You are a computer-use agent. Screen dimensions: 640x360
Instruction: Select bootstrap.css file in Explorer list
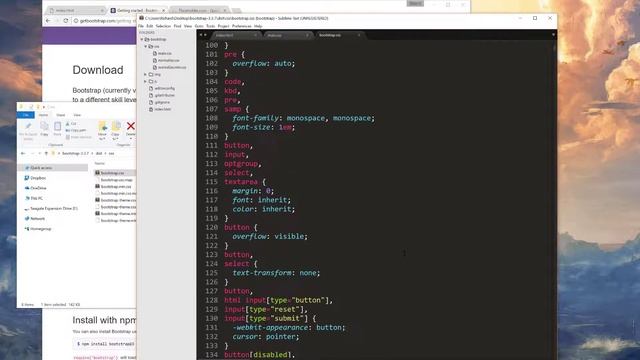115,173
